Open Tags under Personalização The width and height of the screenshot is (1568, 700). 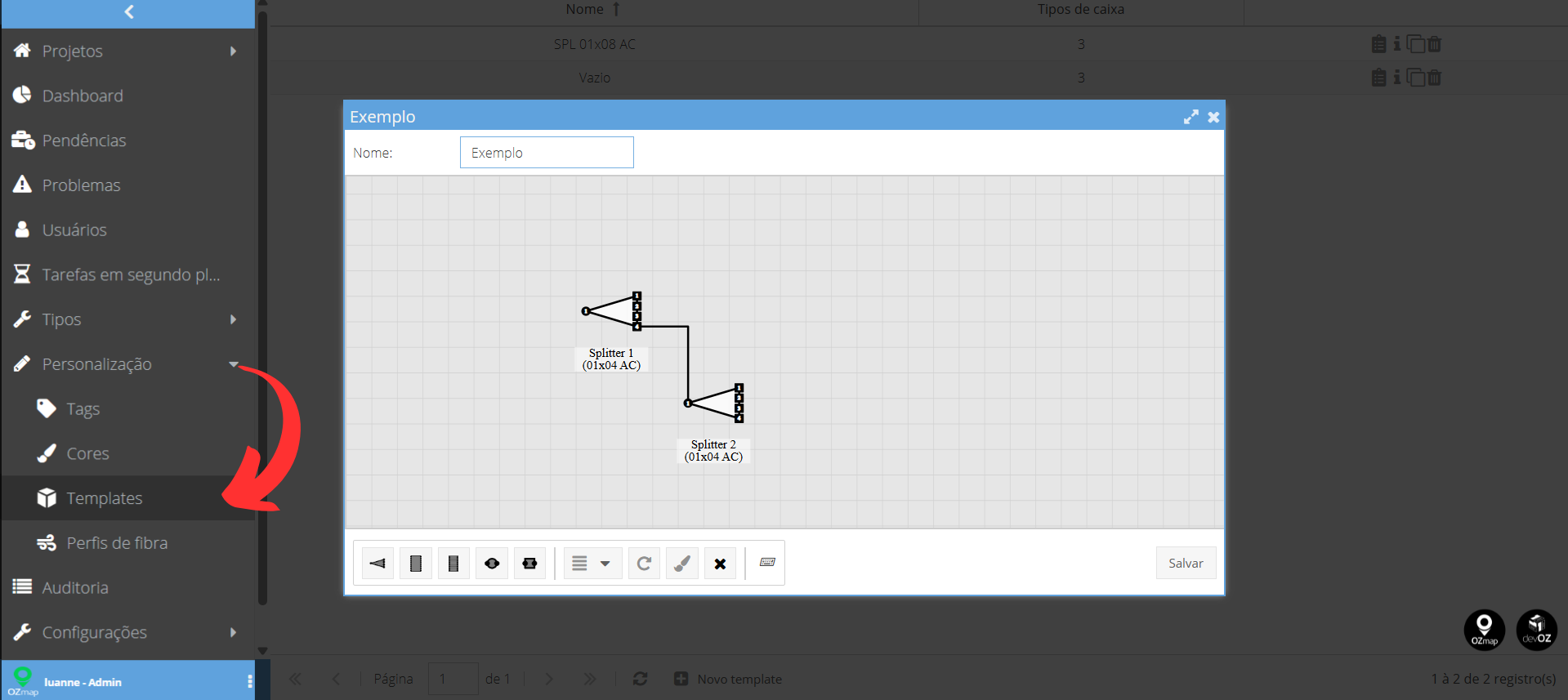pyautogui.click(x=128, y=408)
